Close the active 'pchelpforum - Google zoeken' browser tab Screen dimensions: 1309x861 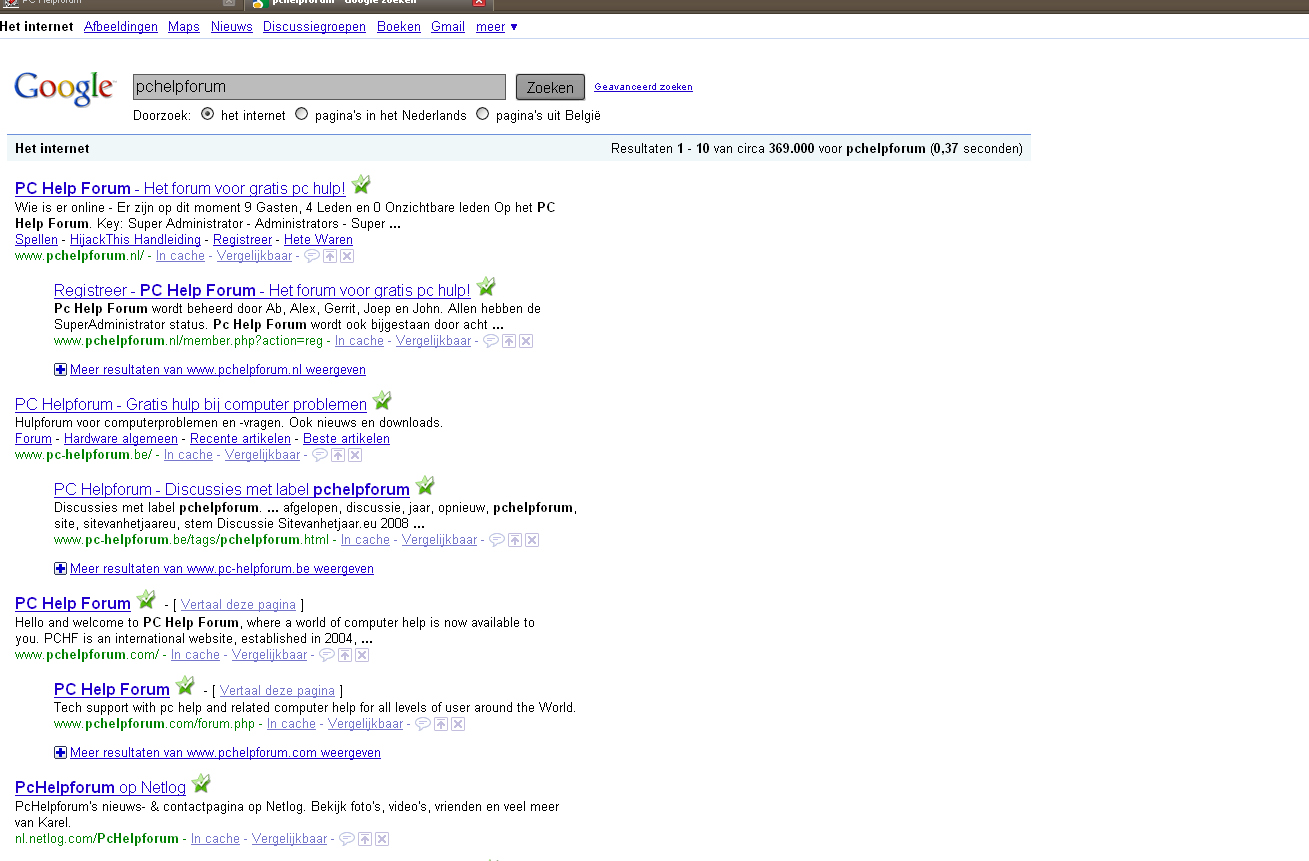(x=478, y=3)
